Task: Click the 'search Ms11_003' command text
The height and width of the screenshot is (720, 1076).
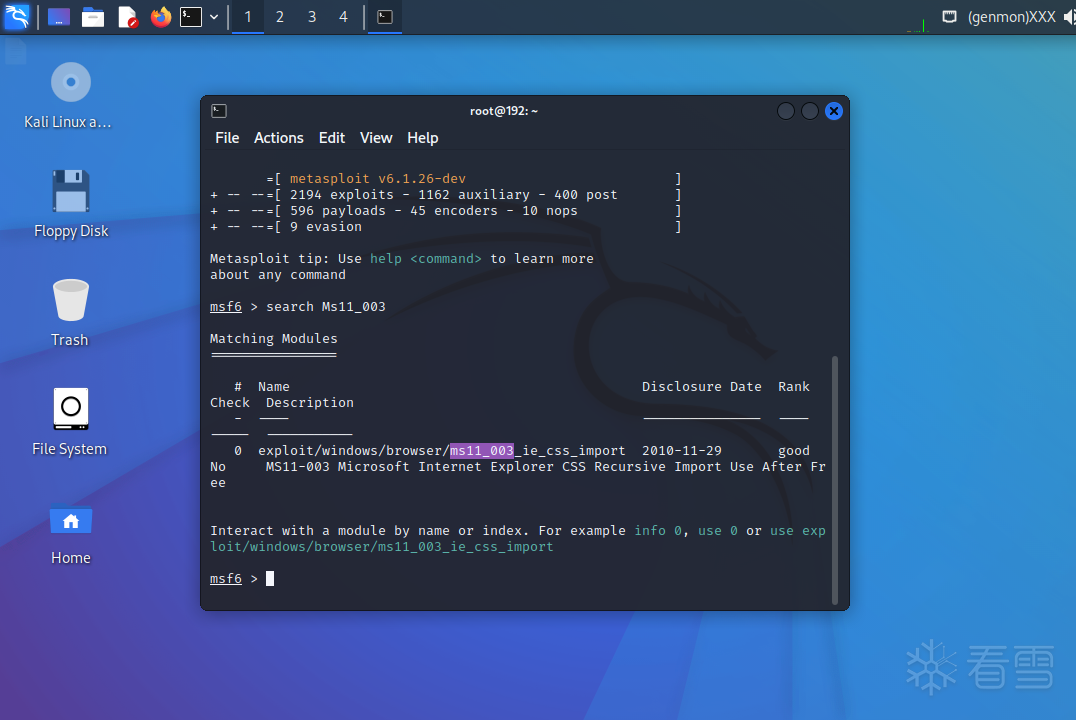Action: click(x=326, y=306)
